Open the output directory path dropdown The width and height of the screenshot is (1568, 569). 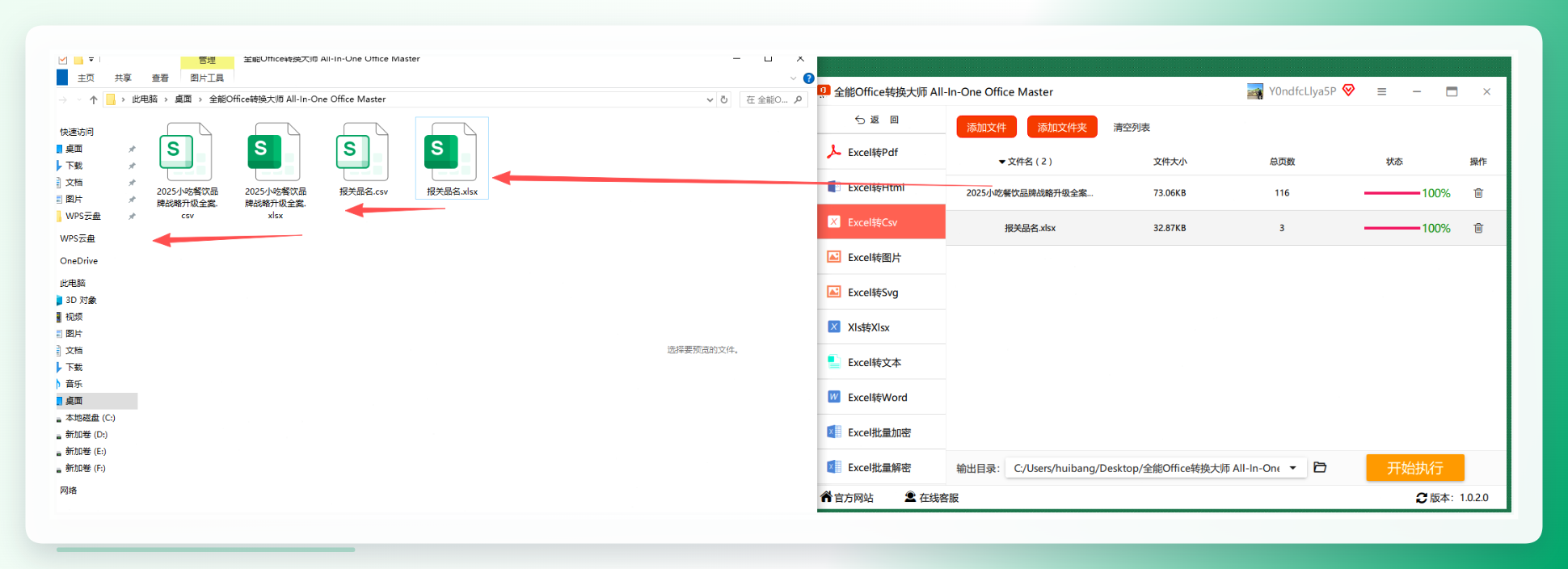tap(1293, 468)
